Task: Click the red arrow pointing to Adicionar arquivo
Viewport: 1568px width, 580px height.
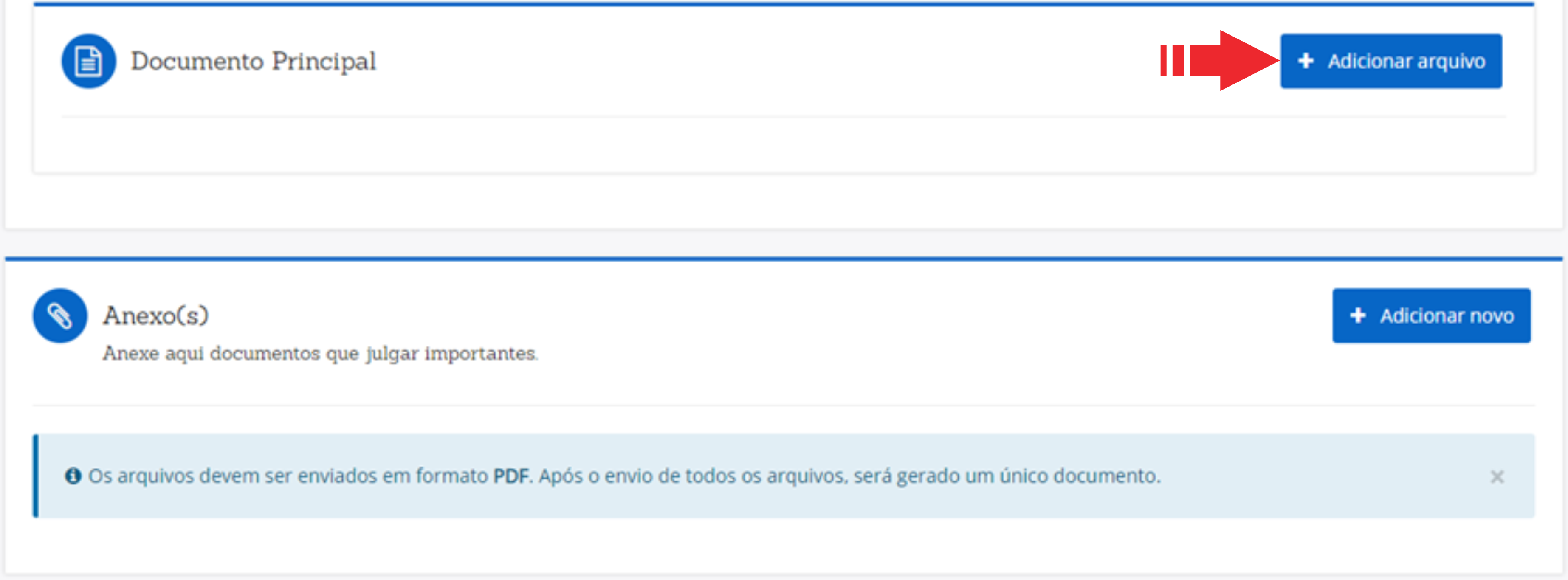Action: pos(1235,60)
